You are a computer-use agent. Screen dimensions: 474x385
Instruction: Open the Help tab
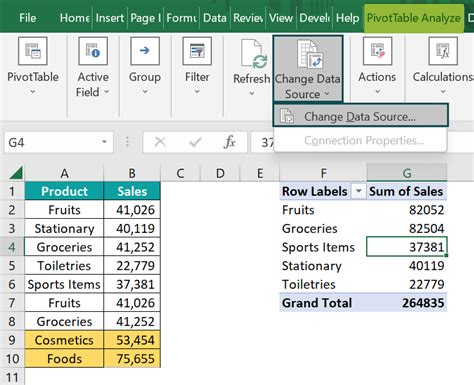[347, 18]
